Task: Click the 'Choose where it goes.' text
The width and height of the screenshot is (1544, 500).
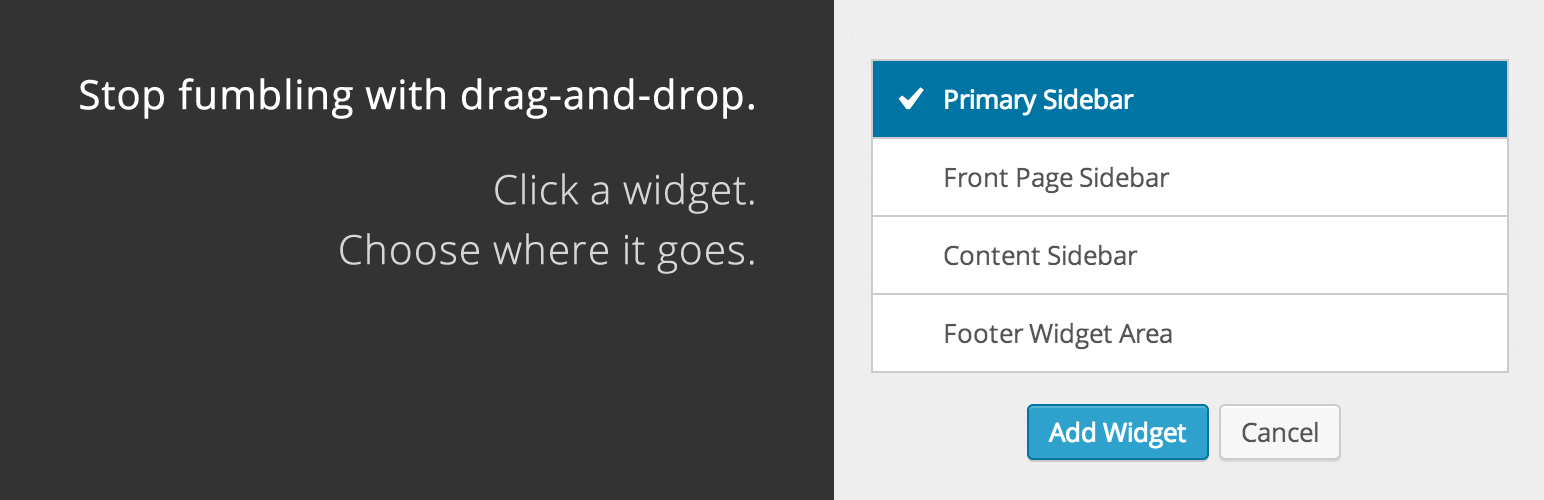Action: point(546,250)
